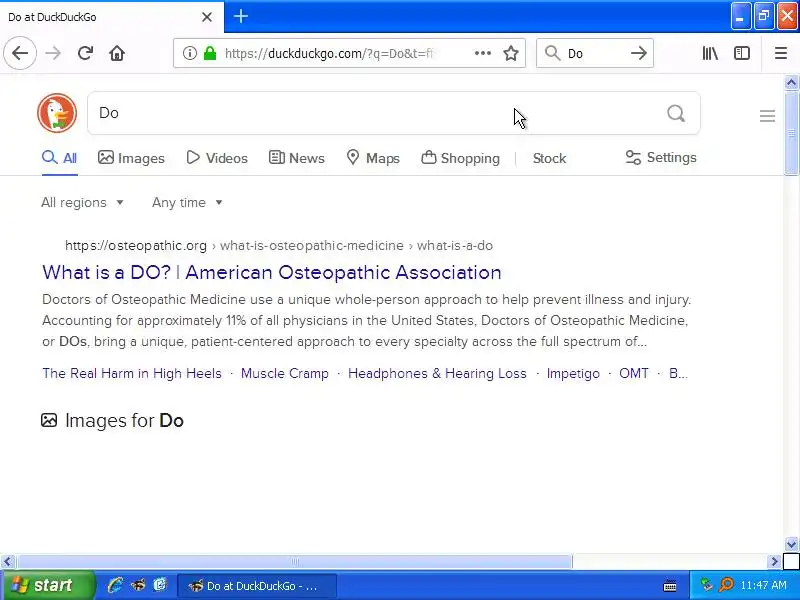Screen dimensions: 800x600
Task: Click the horizontal scrollbar thumb
Action: coord(294,562)
